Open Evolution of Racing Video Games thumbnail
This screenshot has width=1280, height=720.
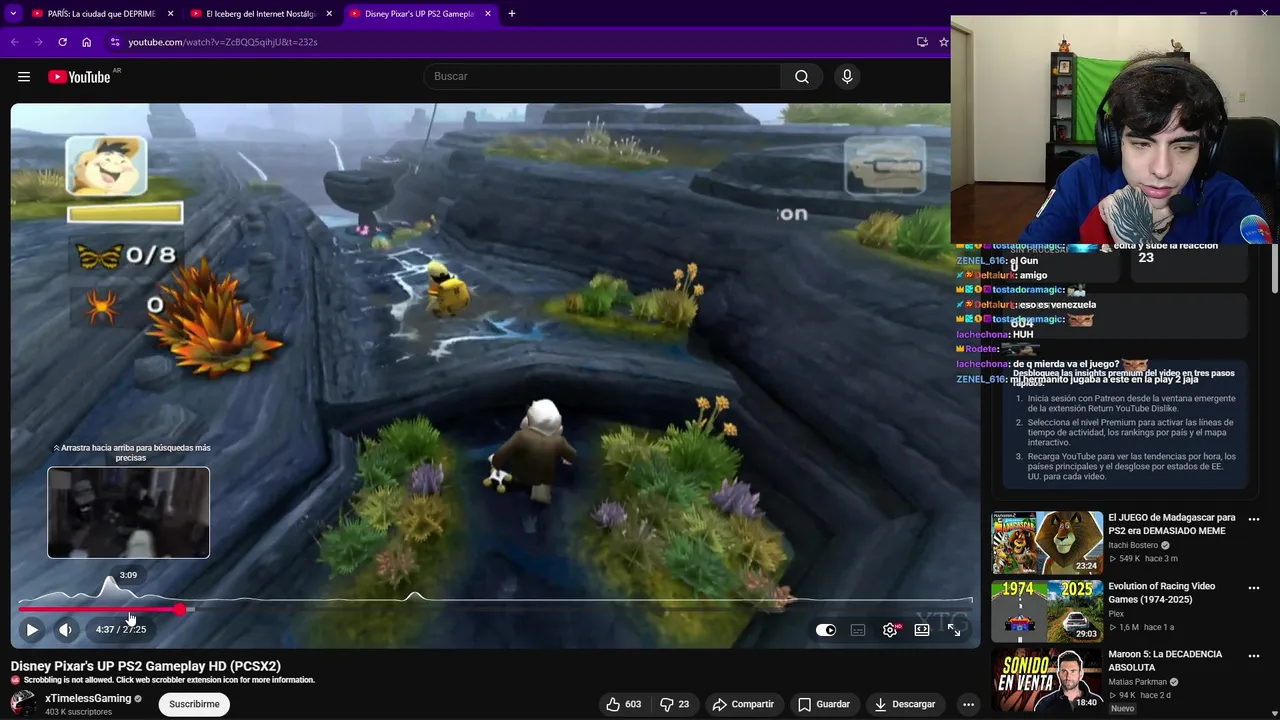tap(1047, 610)
